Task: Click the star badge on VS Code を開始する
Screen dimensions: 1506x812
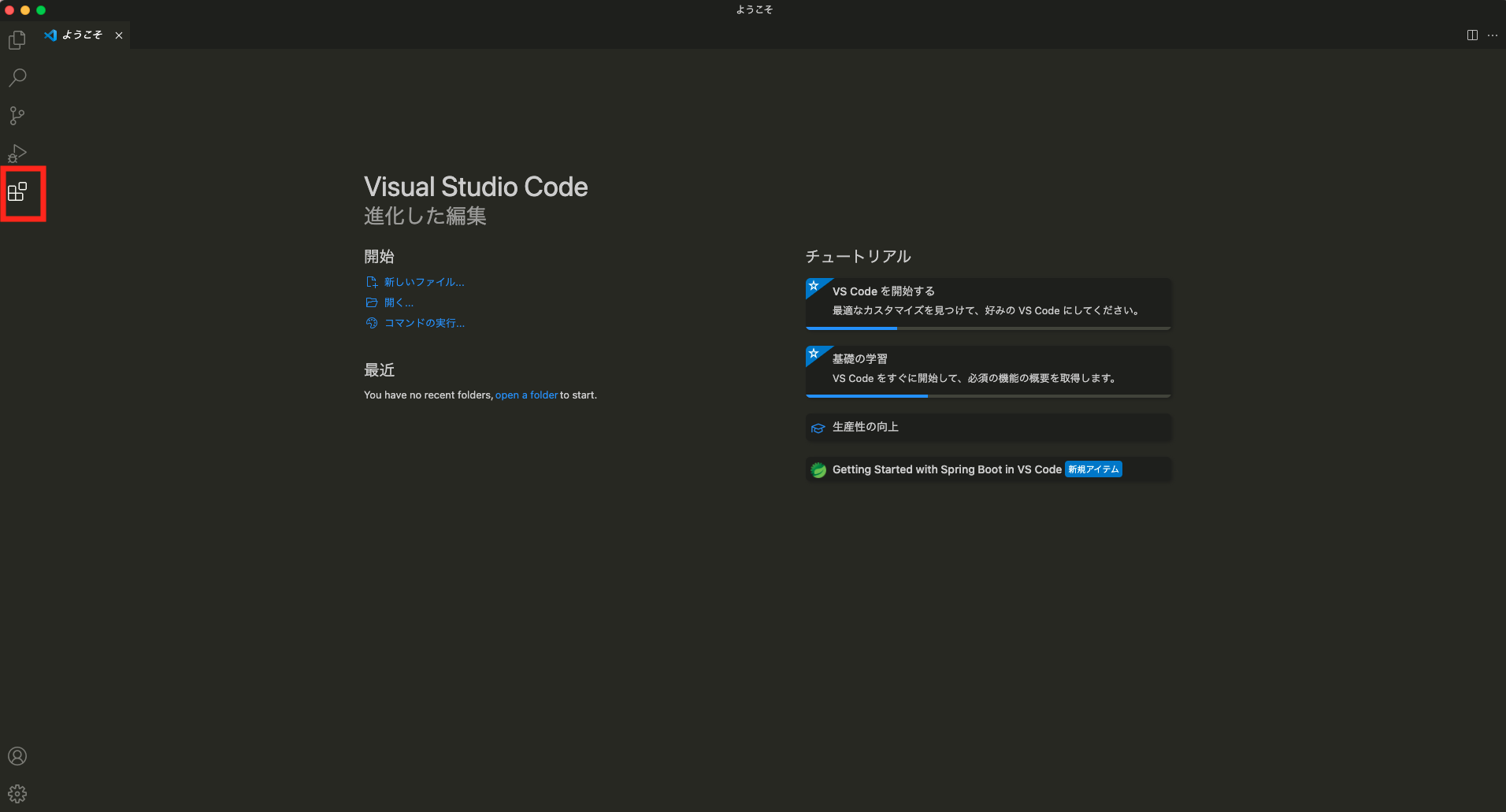Action: [814, 286]
